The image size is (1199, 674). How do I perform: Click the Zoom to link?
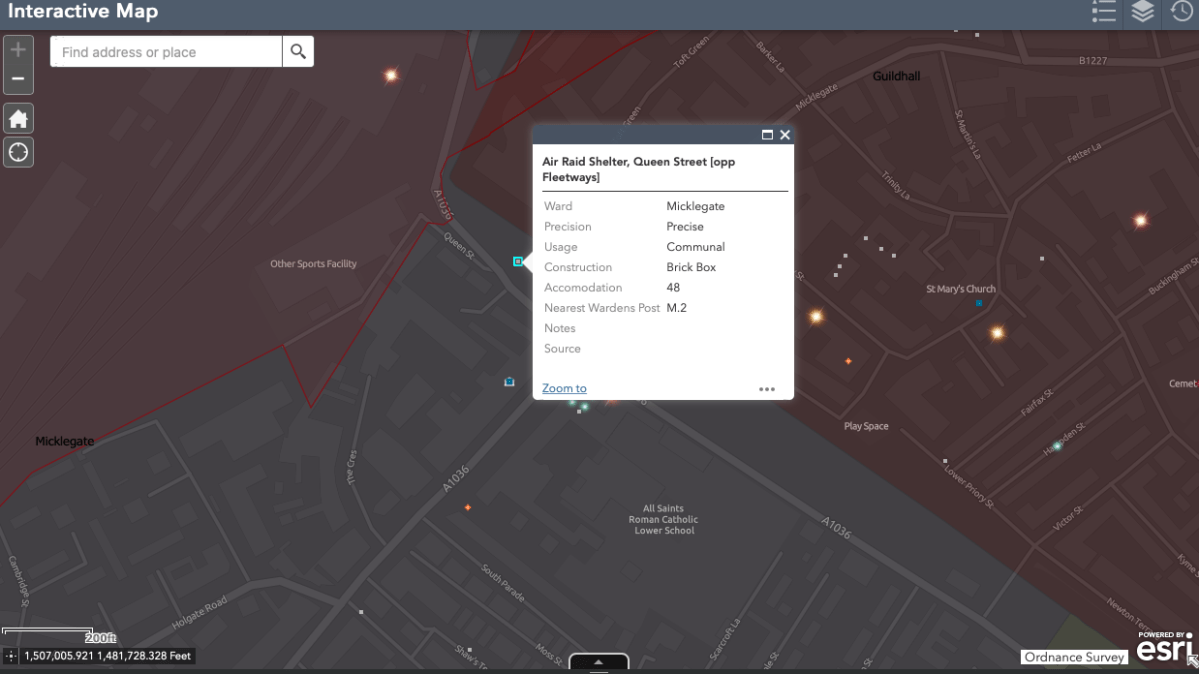click(563, 388)
